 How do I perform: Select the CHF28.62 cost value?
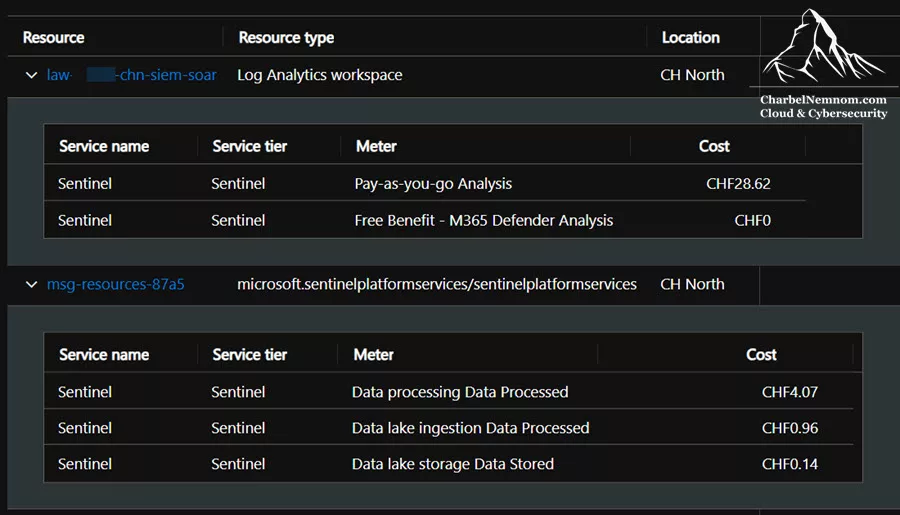click(x=738, y=184)
